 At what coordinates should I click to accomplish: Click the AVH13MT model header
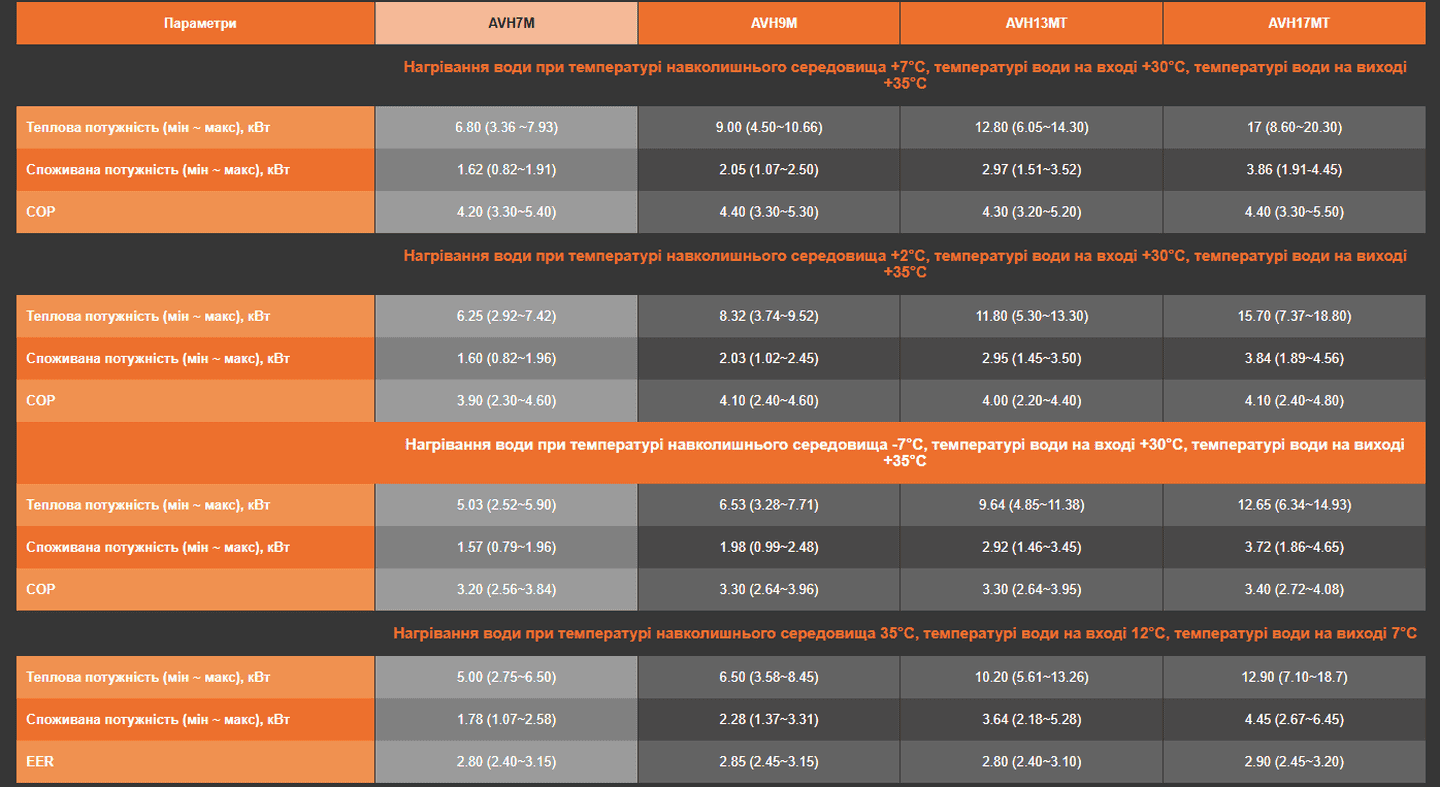[1031, 23]
